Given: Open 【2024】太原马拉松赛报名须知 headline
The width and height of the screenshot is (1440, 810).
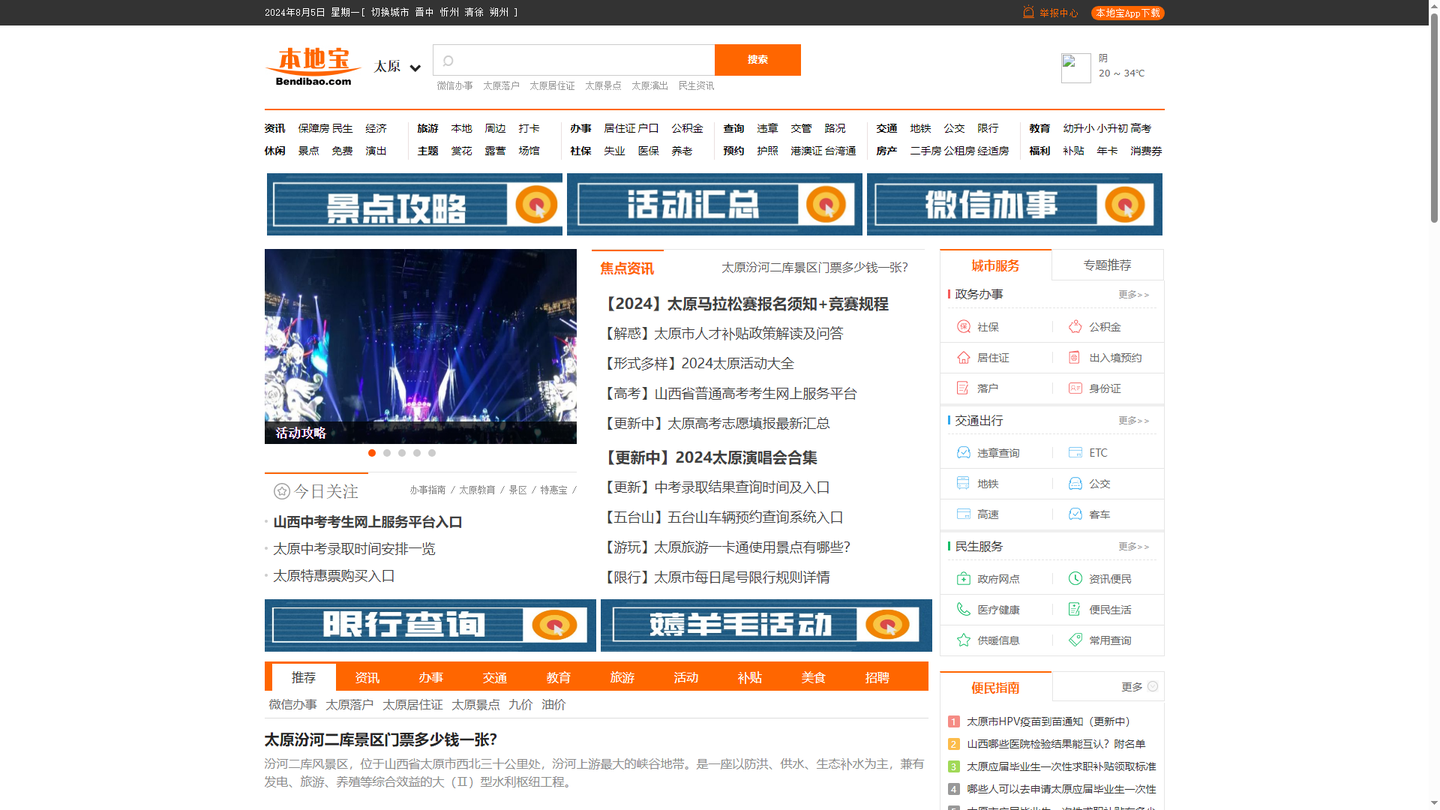Looking at the screenshot, I should (746, 304).
